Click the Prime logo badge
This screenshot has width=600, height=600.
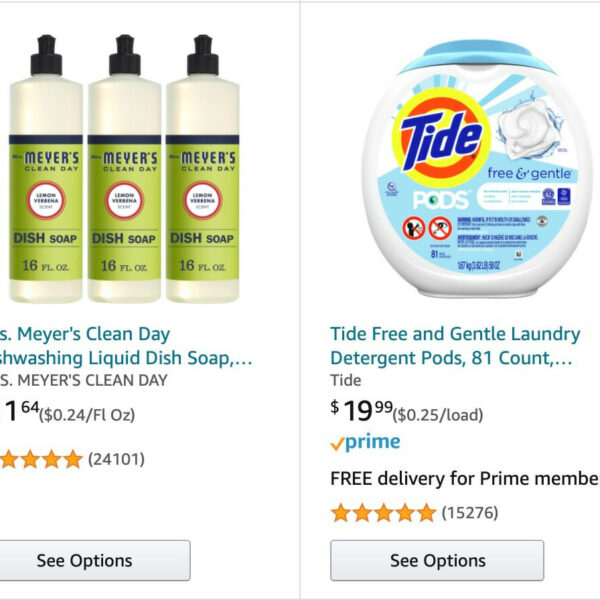click(365, 442)
